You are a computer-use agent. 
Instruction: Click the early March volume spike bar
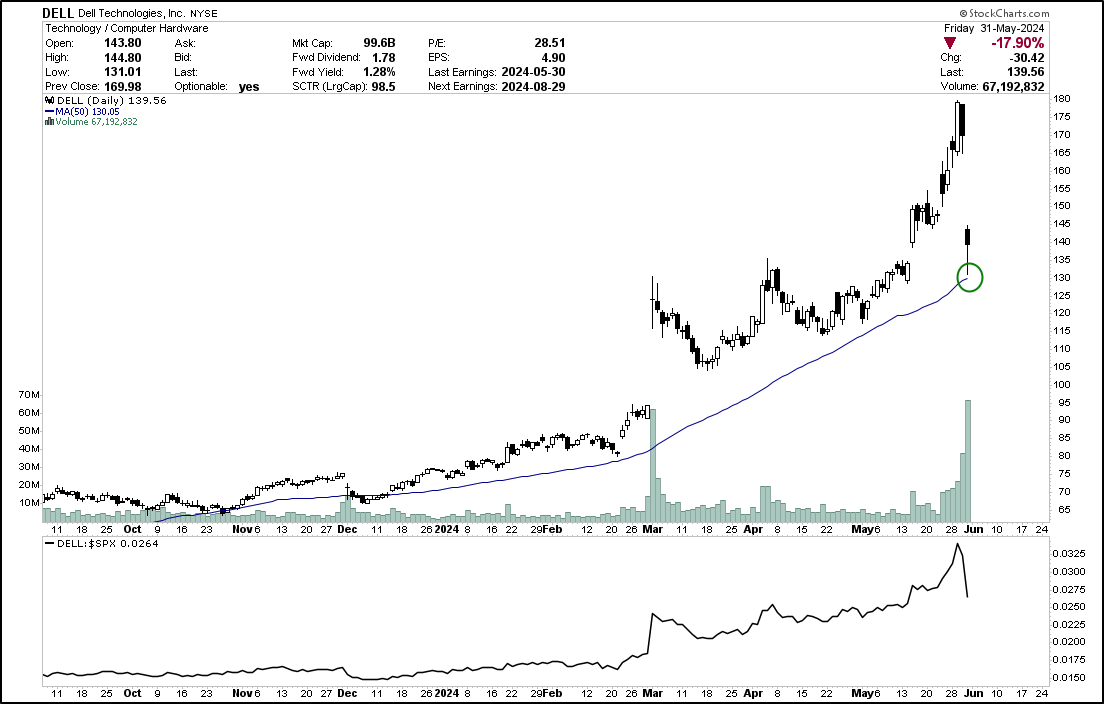click(x=652, y=465)
